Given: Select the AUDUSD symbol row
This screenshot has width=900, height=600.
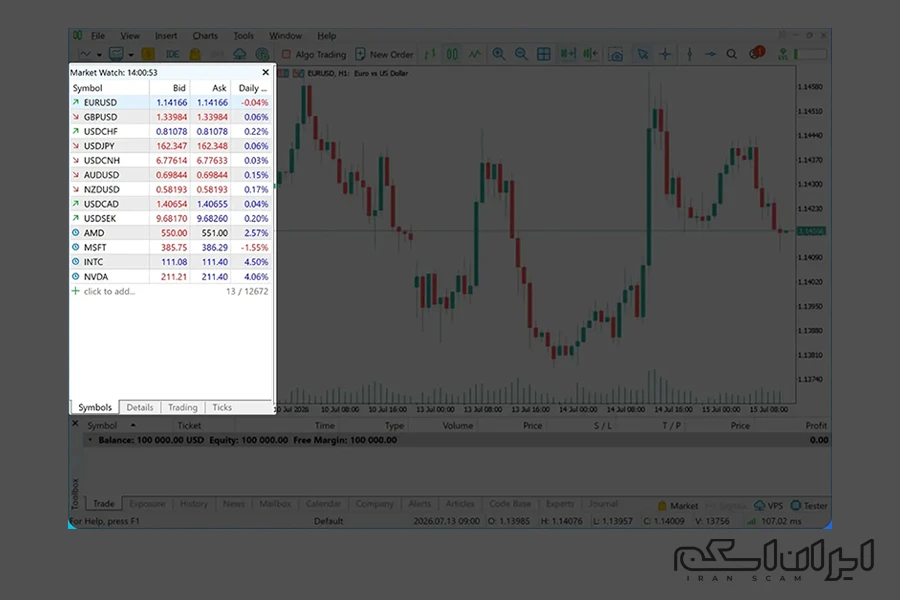Looking at the screenshot, I should tap(170, 175).
